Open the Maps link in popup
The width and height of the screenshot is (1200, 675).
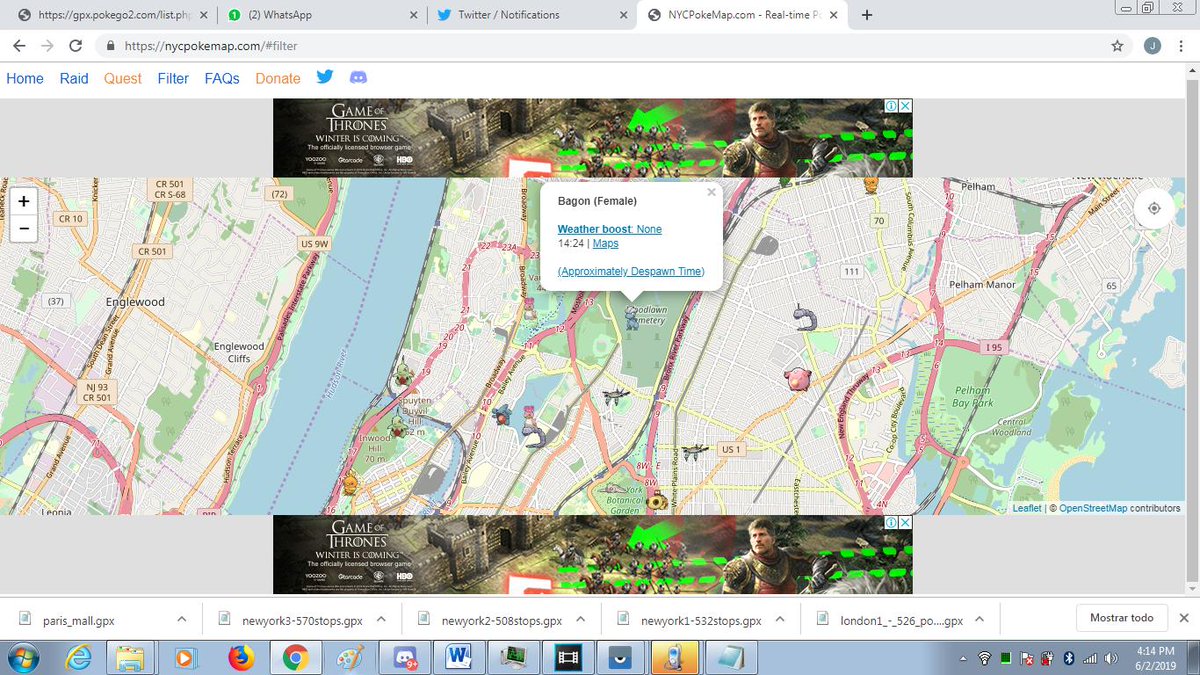pyautogui.click(x=606, y=243)
